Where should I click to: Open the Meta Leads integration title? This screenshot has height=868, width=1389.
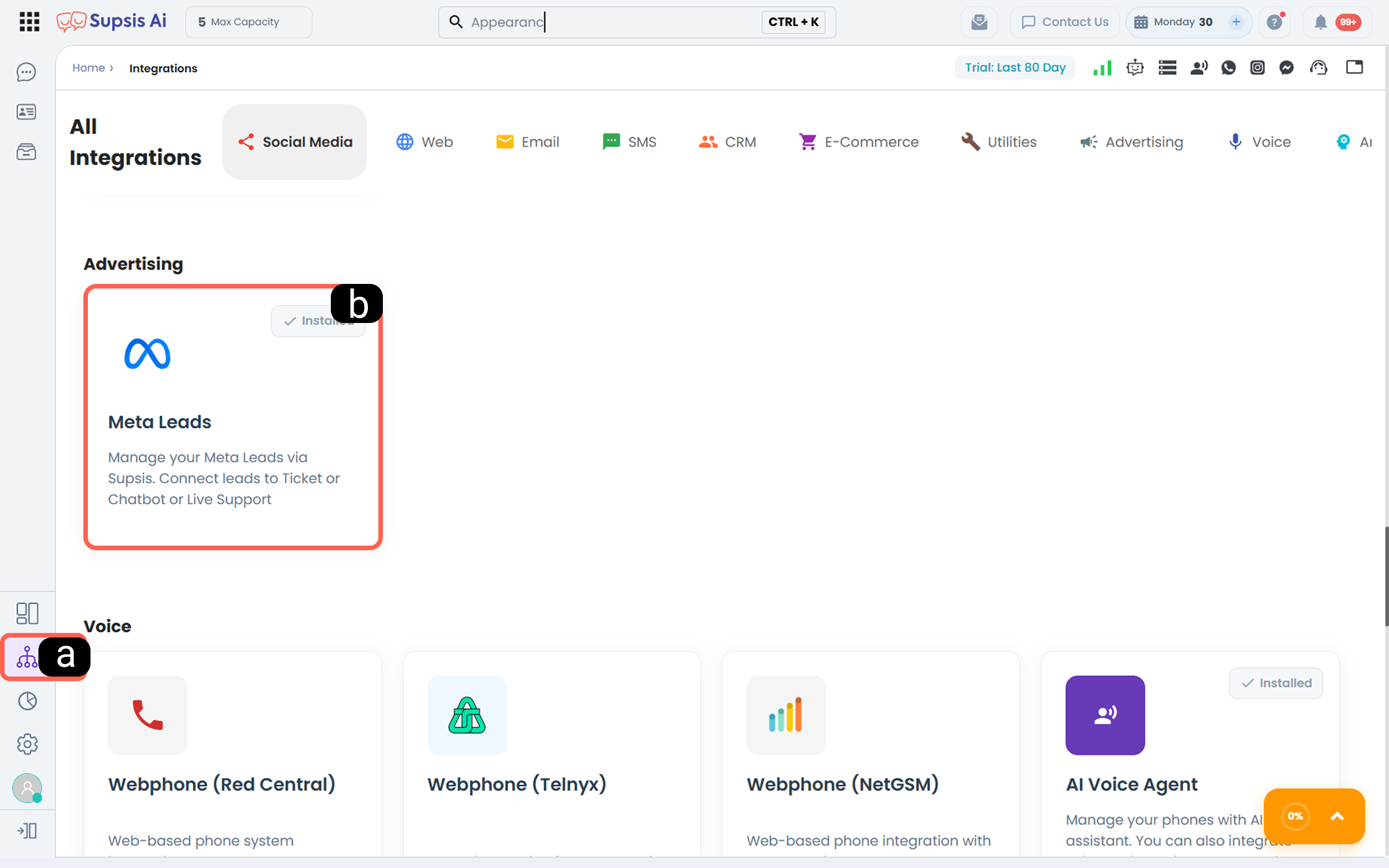tap(160, 422)
